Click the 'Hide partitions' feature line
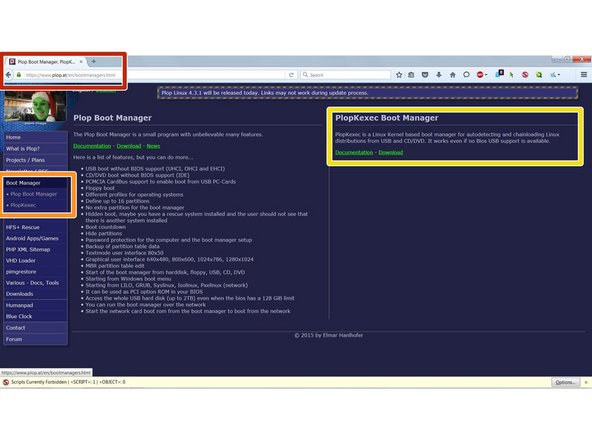Image resolution: width=592 pixels, height=444 pixels. [x=103, y=233]
